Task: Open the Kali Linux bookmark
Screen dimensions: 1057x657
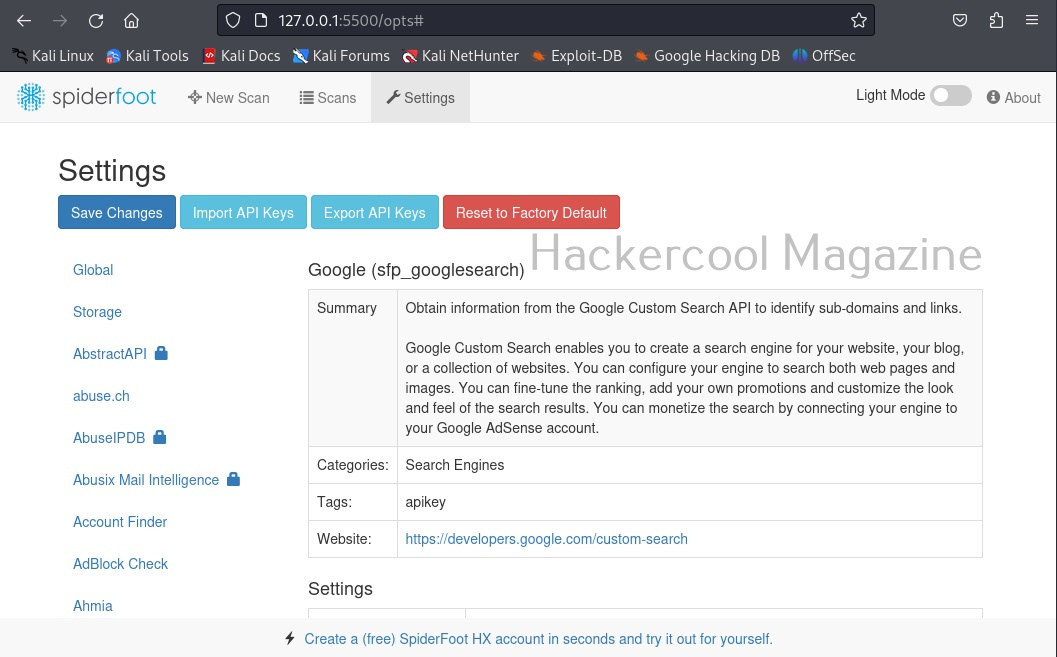Action: tap(53, 56)
